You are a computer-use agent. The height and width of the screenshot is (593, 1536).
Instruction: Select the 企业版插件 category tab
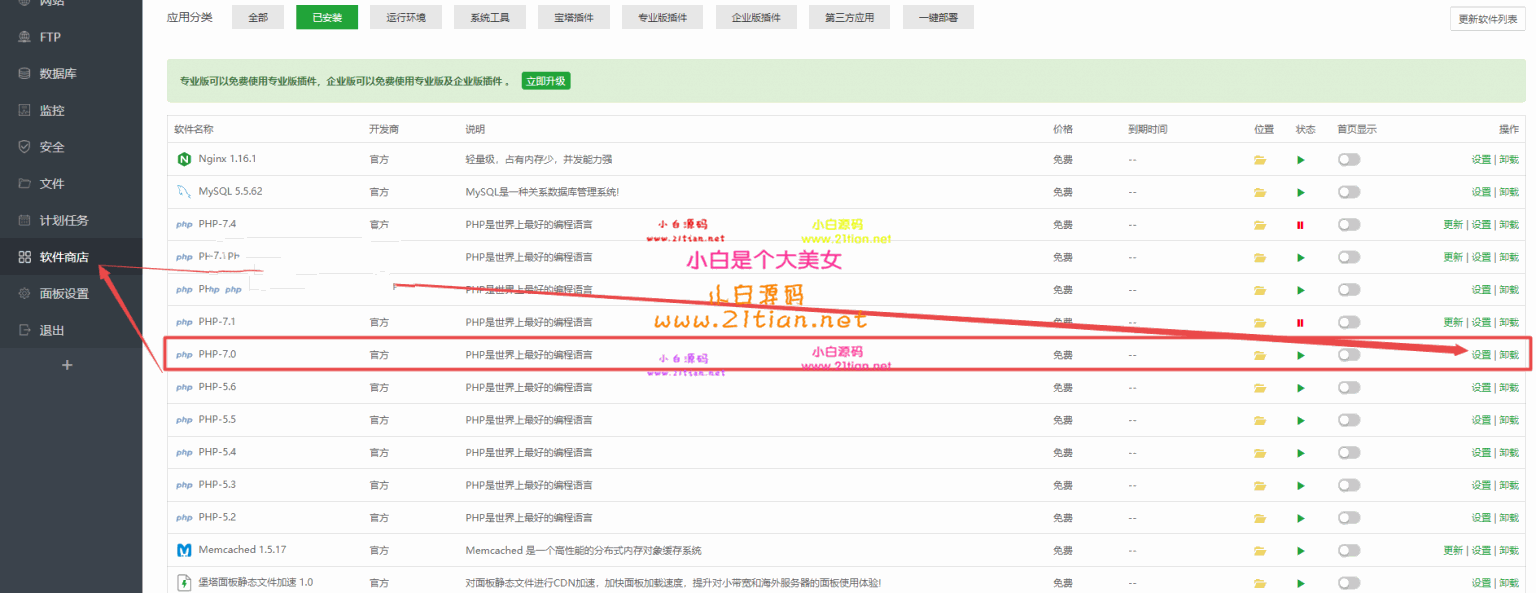pyautogui.click(x=756, y=17)
